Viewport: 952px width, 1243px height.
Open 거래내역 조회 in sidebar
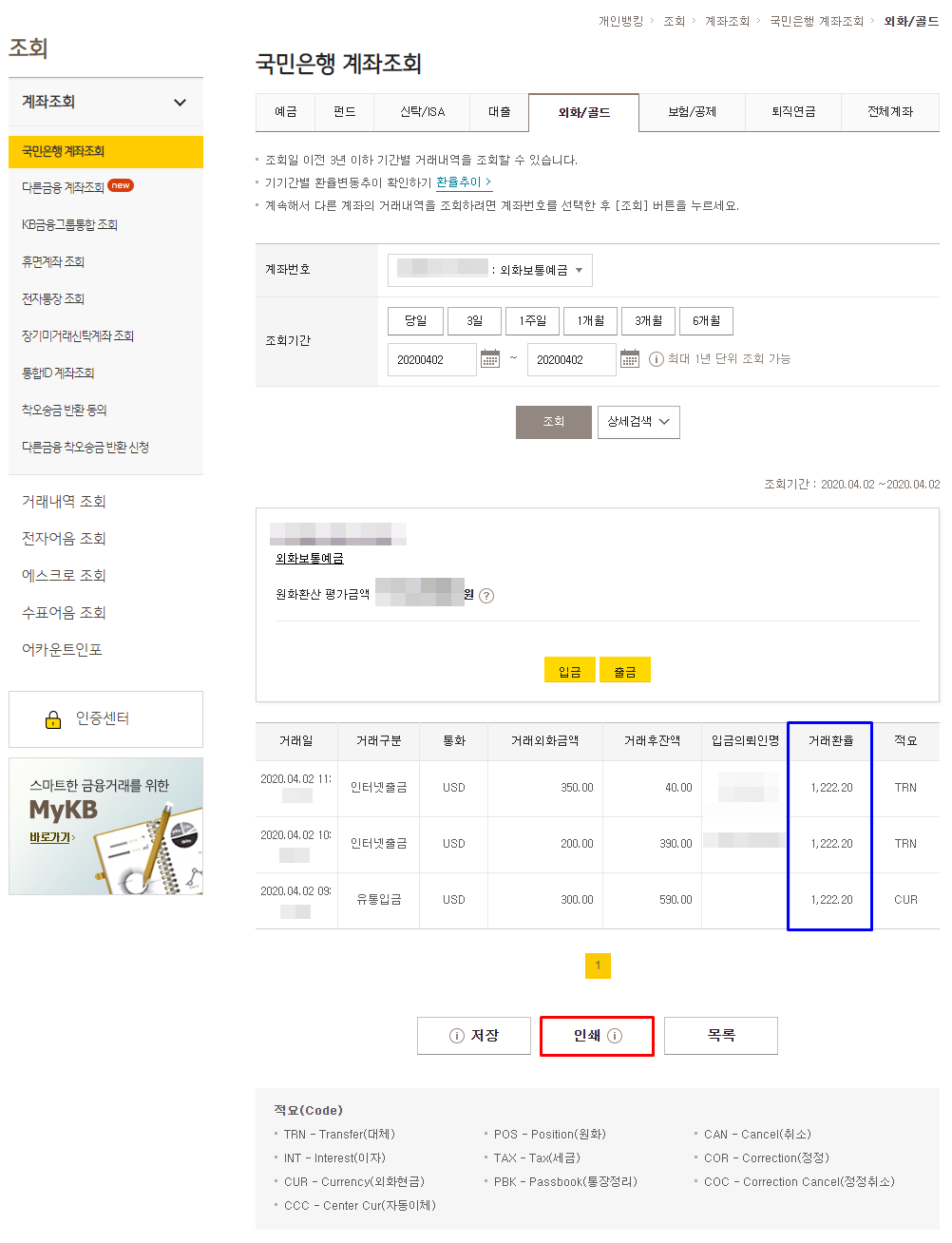[64, 502]
